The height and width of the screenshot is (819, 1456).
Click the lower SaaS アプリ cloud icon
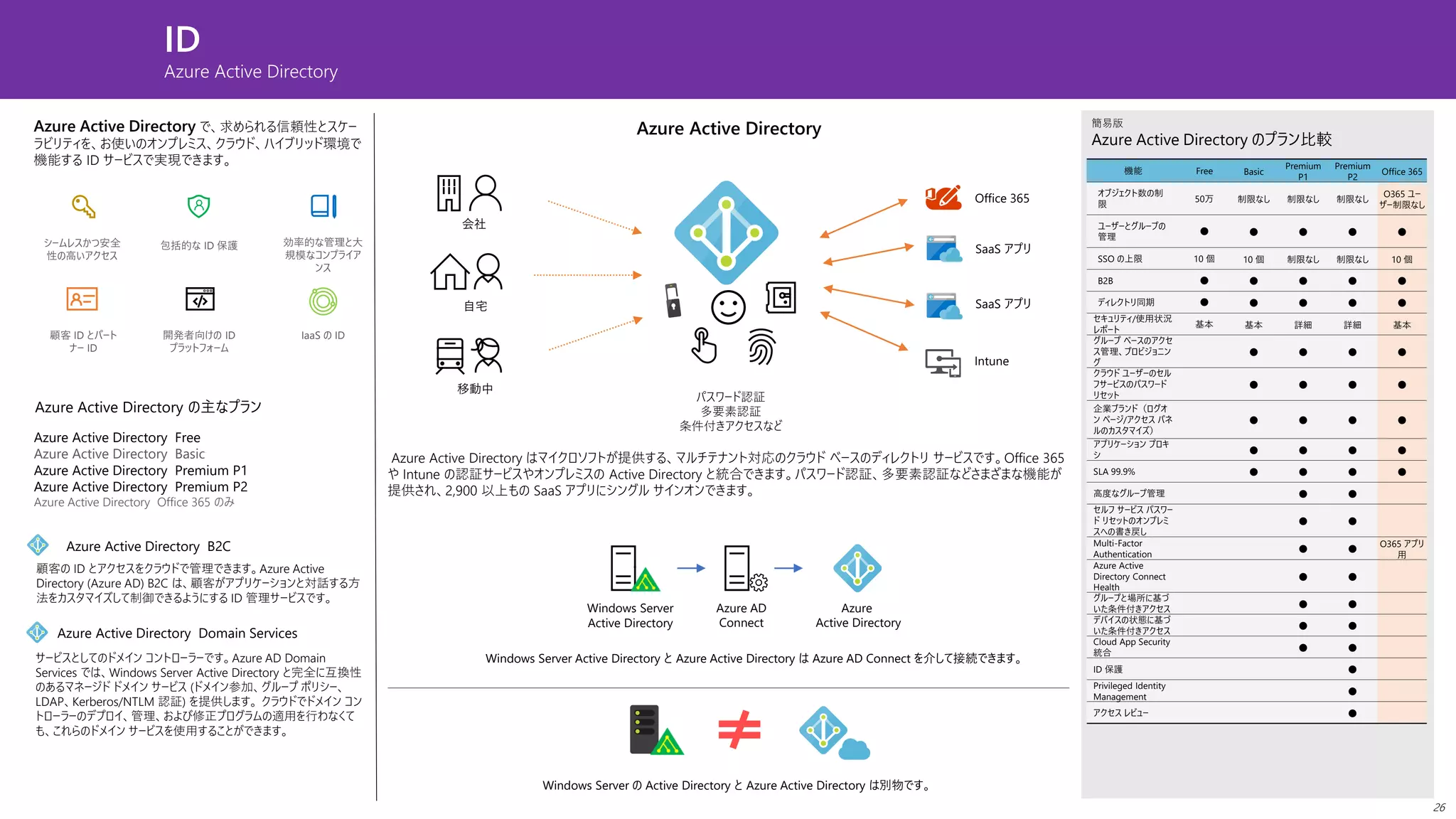point(944,305)
